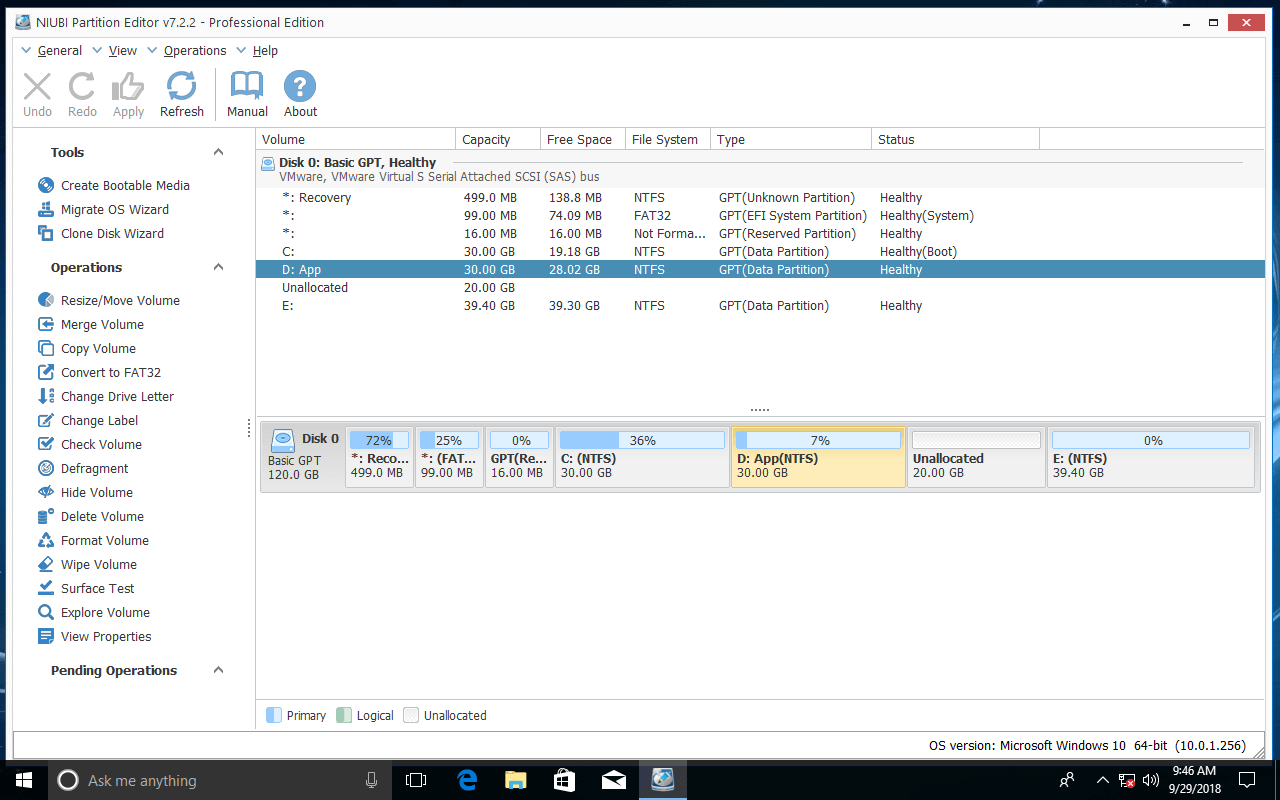
Task: Sort by Type column header
Action: click(x=791, y=139)
